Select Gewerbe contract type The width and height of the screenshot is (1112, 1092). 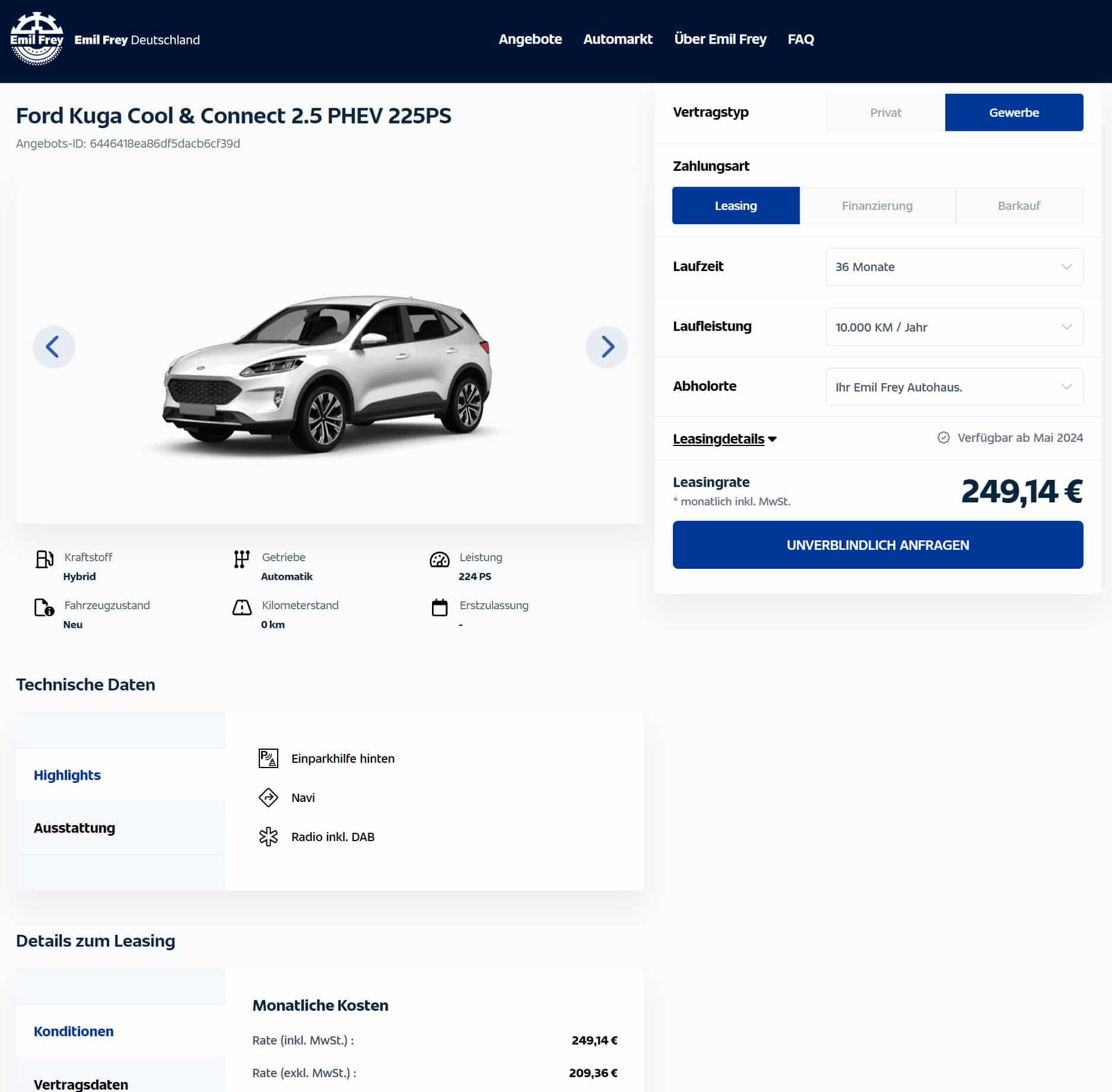pyautogui.click(x=1014, y=112)
